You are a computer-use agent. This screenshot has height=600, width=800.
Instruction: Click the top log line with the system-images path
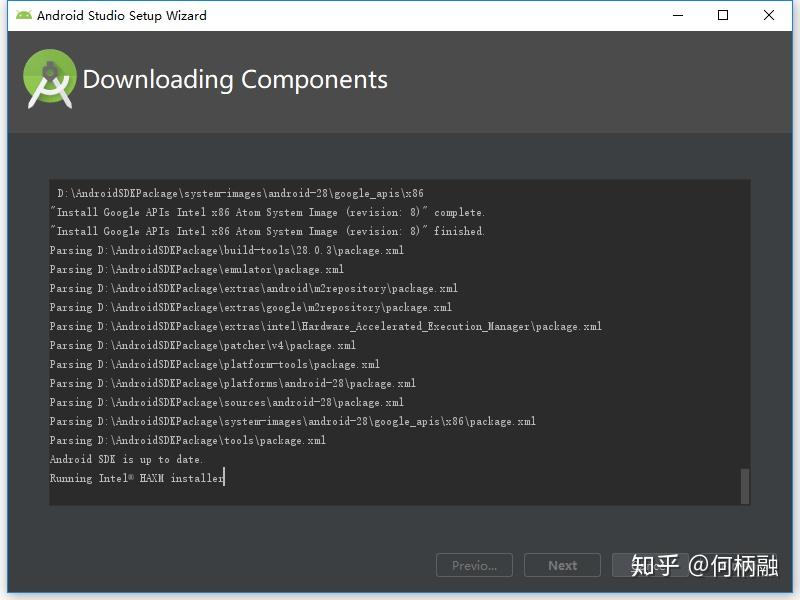pos(240,193)
